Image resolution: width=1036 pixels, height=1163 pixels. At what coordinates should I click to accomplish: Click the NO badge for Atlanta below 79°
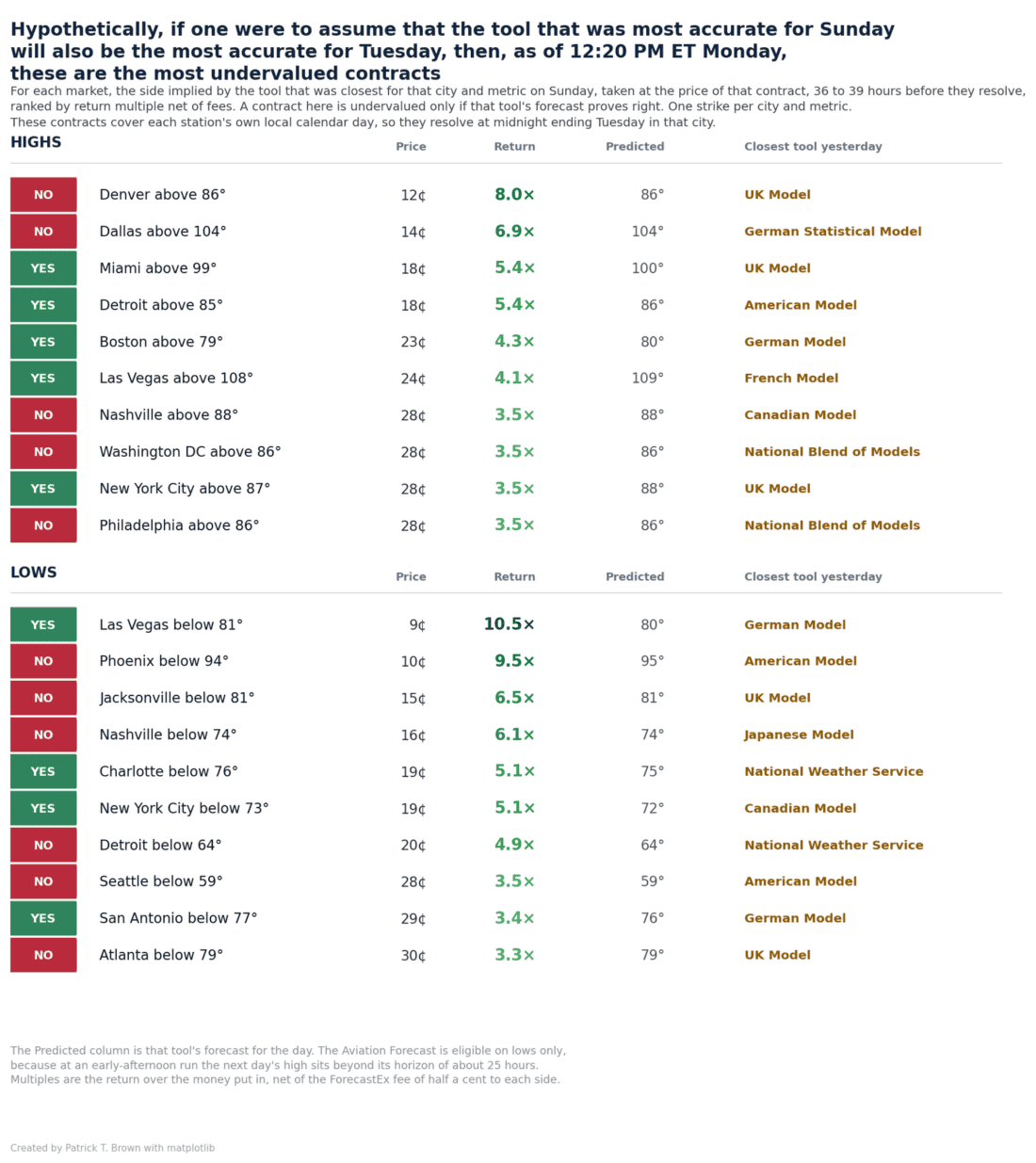point(43,955)
